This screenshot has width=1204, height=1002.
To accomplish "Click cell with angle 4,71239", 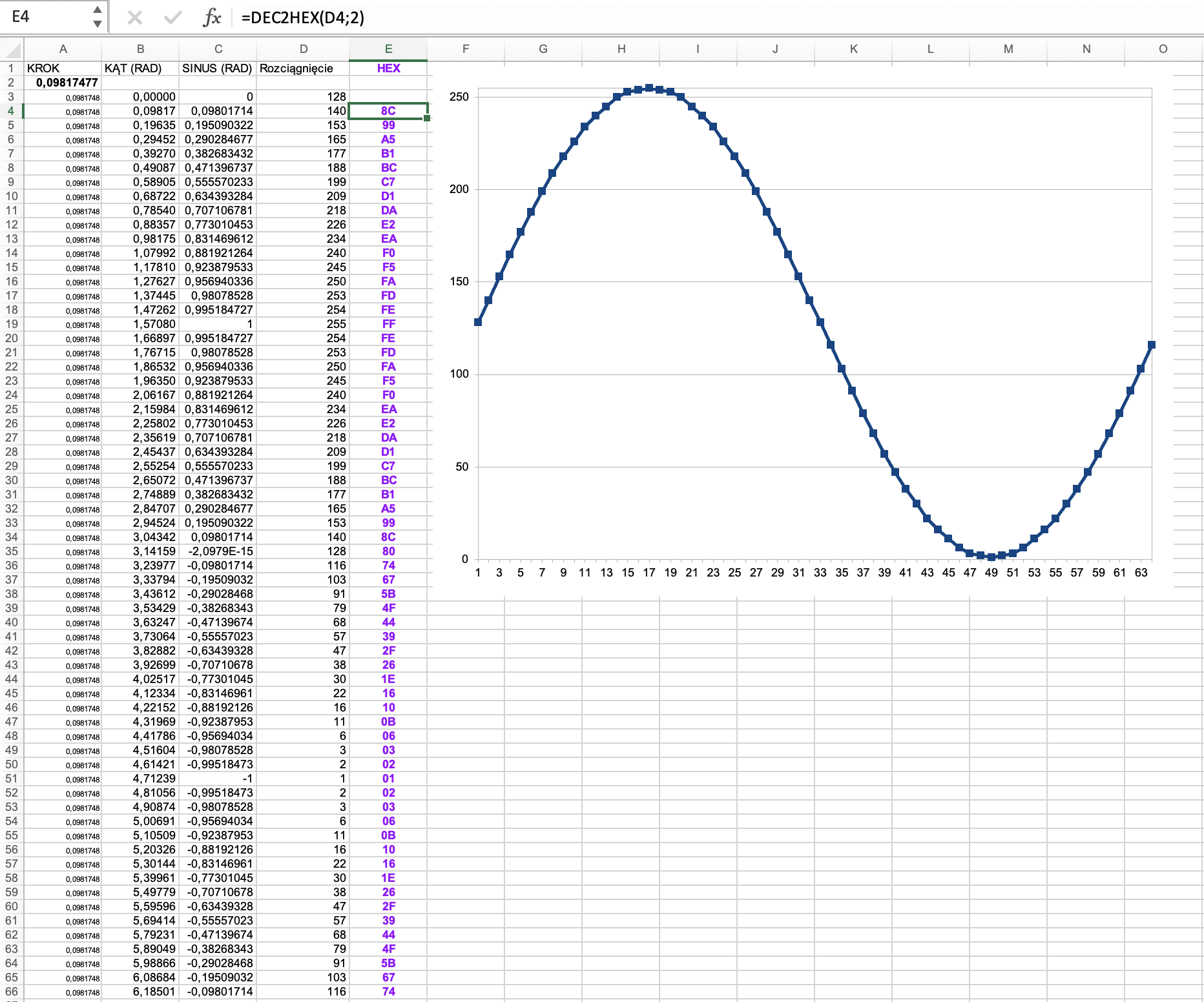I will pyautogui.click(x=140, y=779).
